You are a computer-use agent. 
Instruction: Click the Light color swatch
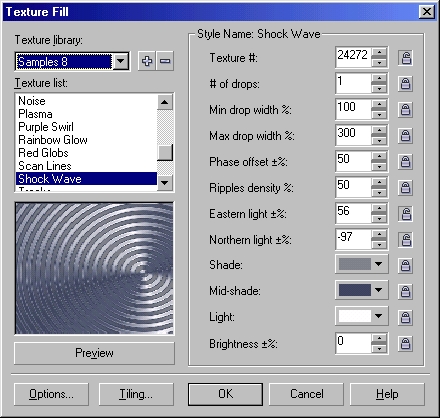click(355, 316)
